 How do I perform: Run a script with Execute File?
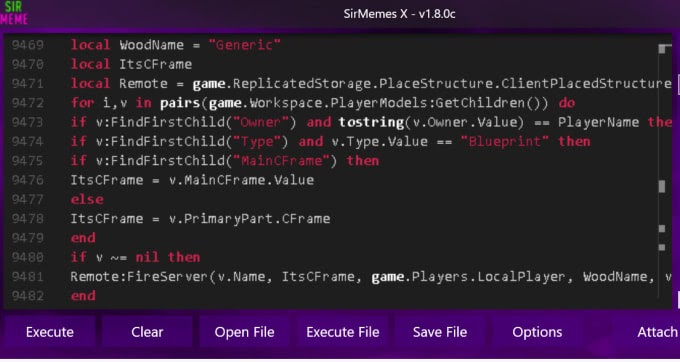343,332
